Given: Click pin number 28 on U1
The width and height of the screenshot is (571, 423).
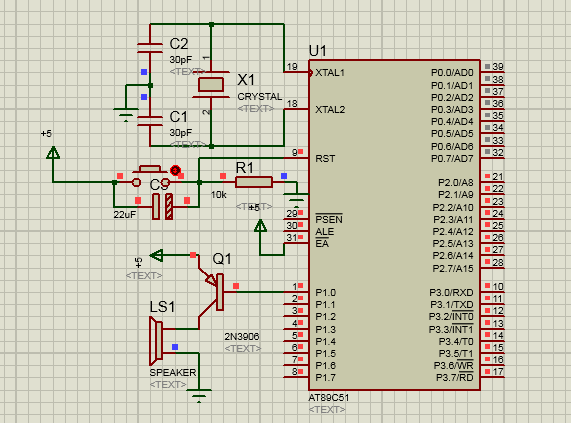Looking at the screenshot, I should (498, 262).
